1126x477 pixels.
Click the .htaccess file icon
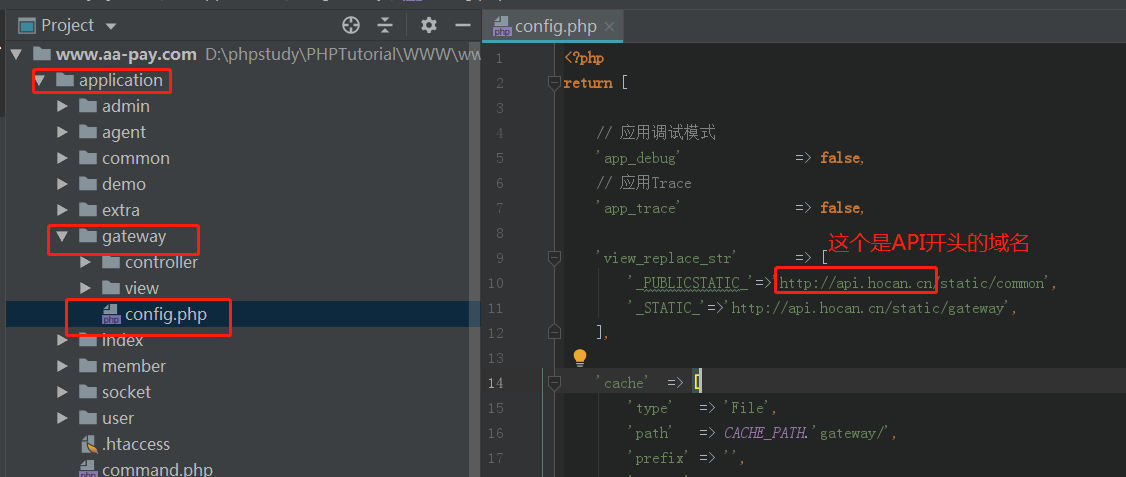[88, 444]
